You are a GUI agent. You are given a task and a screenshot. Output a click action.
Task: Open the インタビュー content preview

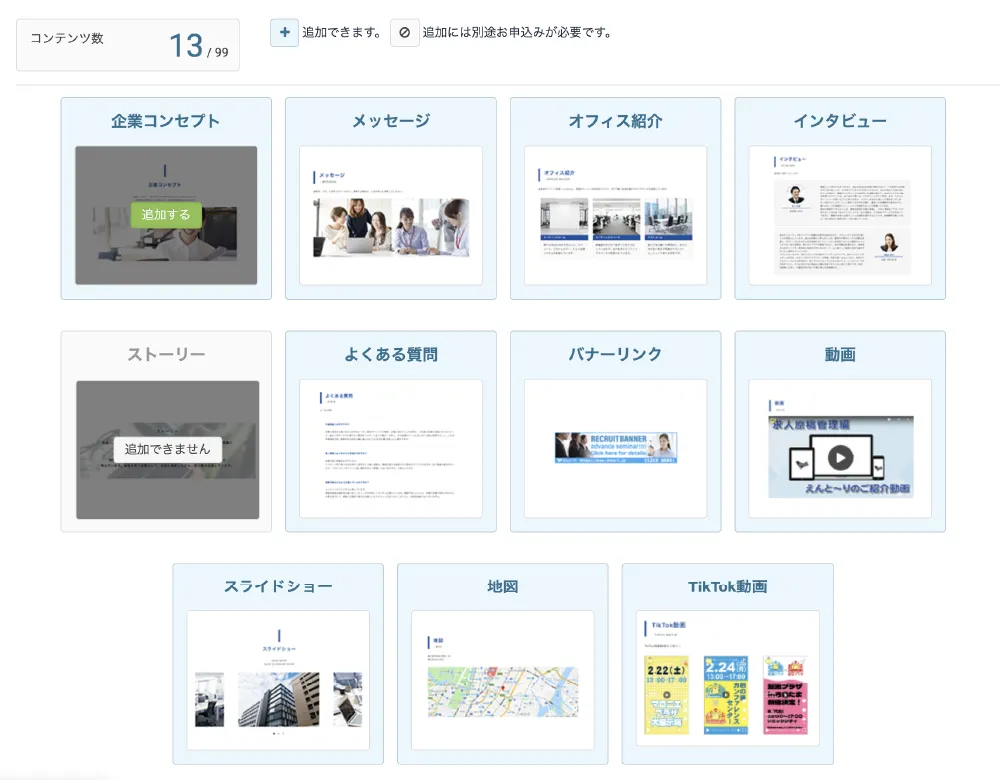(840, 215)
